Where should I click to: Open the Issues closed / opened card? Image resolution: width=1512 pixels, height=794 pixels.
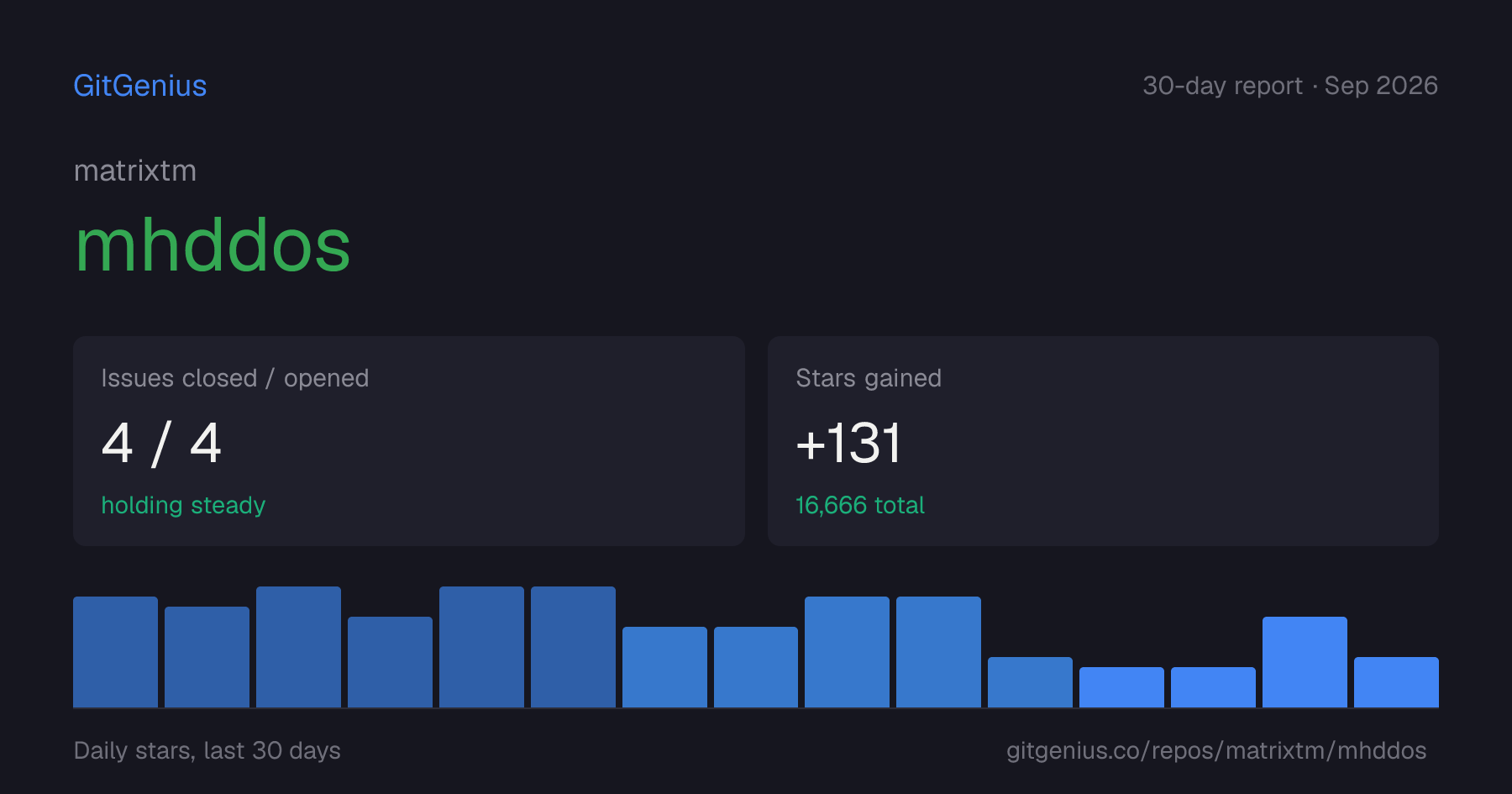[x=409, y=441]
